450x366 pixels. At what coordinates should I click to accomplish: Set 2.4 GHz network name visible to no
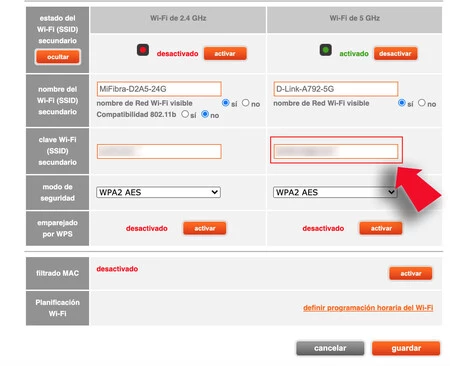click(246, 103)
